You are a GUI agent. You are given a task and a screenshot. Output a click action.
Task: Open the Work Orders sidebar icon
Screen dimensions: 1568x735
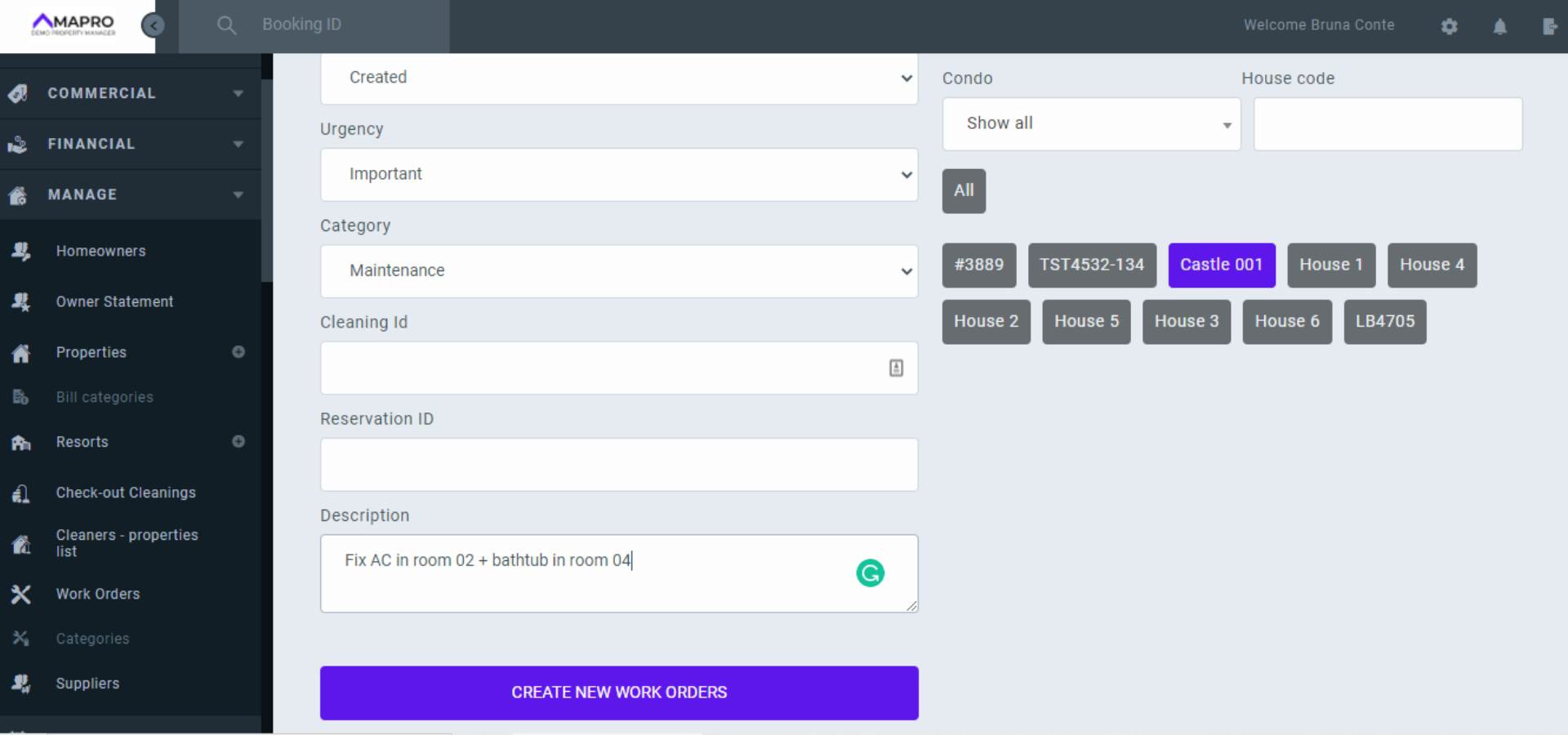21,595
